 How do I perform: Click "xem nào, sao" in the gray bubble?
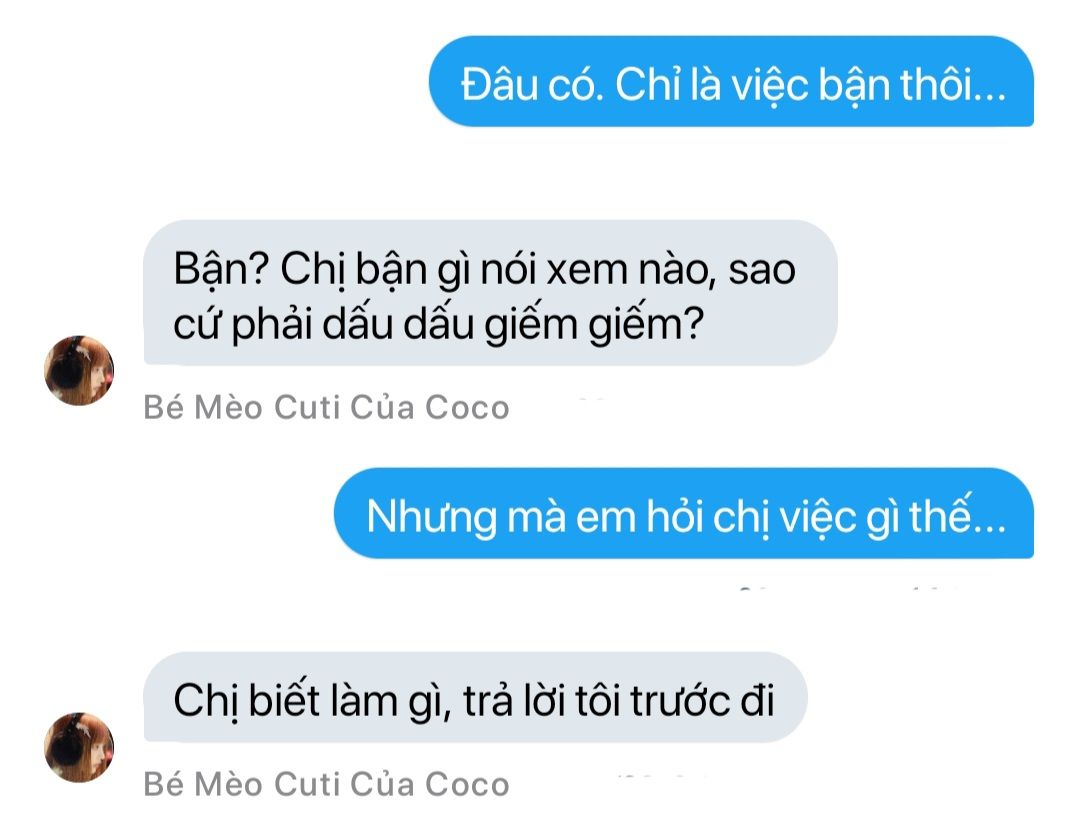pyautogui.click(x=671, y=269)
